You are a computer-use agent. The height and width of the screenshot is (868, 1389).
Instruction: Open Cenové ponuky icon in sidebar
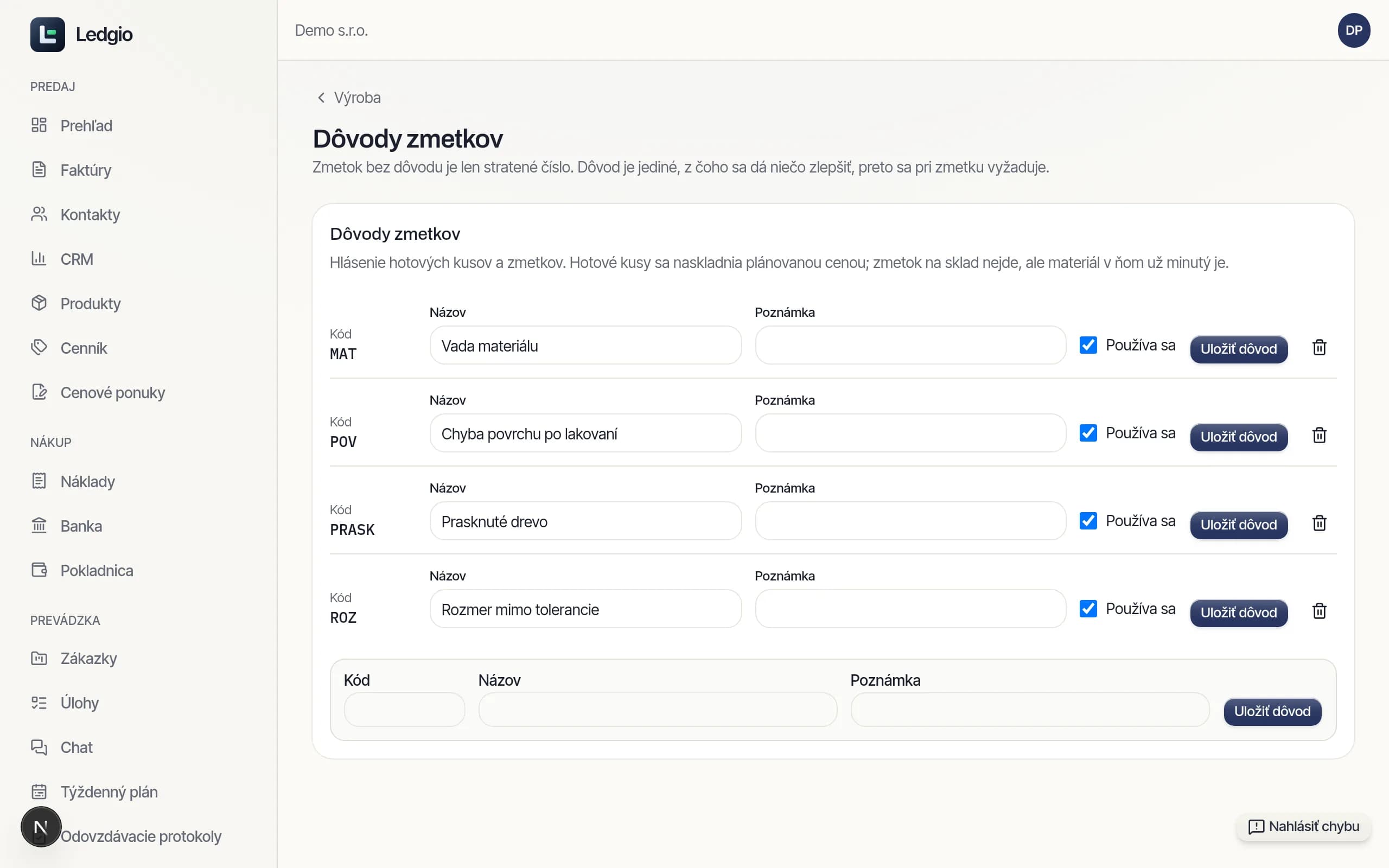(x=39, y=392)
